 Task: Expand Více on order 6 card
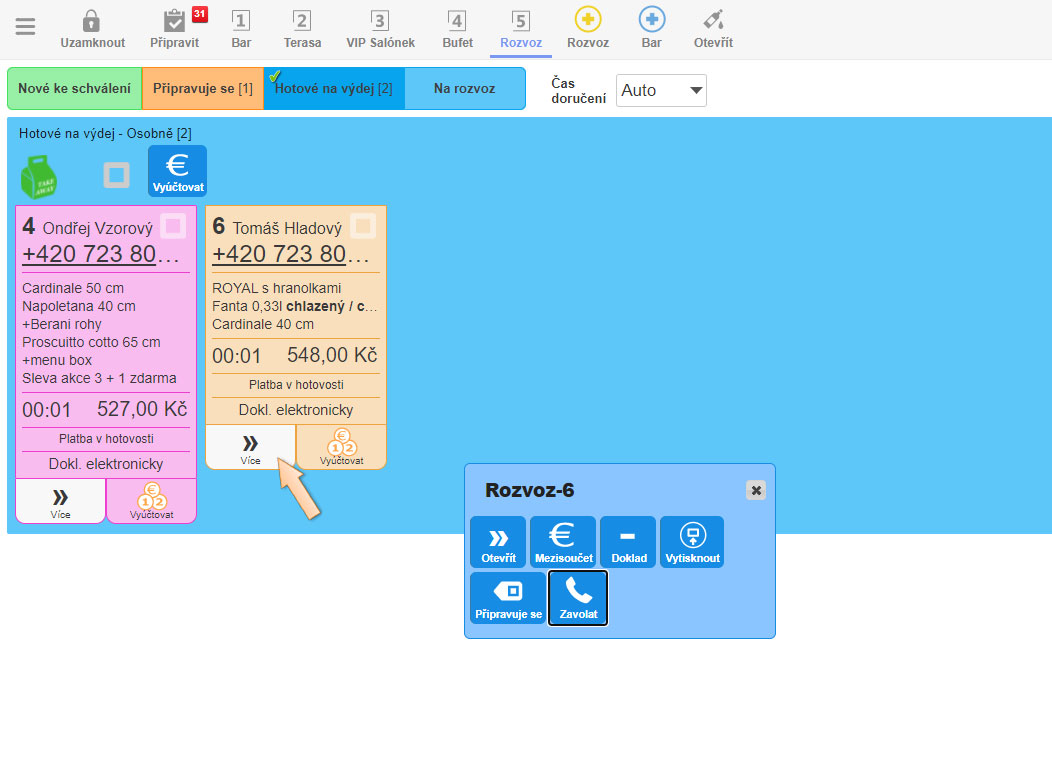(250, 447)
